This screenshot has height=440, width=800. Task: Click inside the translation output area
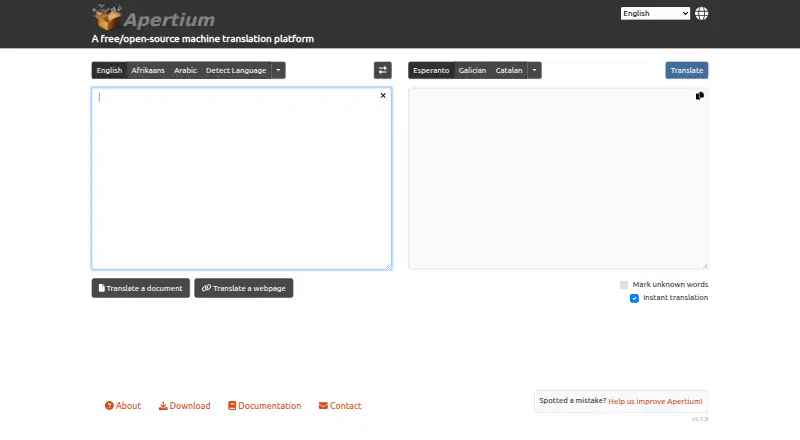point(558,179)
